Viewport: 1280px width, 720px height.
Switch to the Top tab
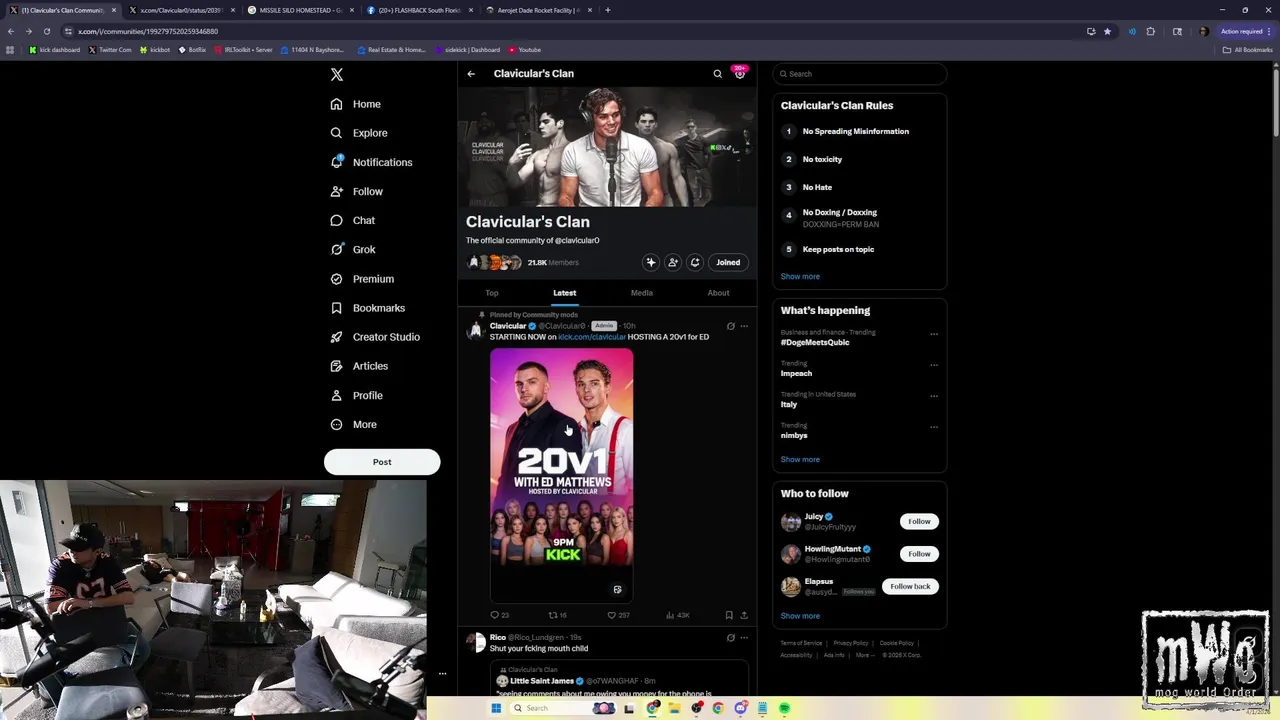492,293
